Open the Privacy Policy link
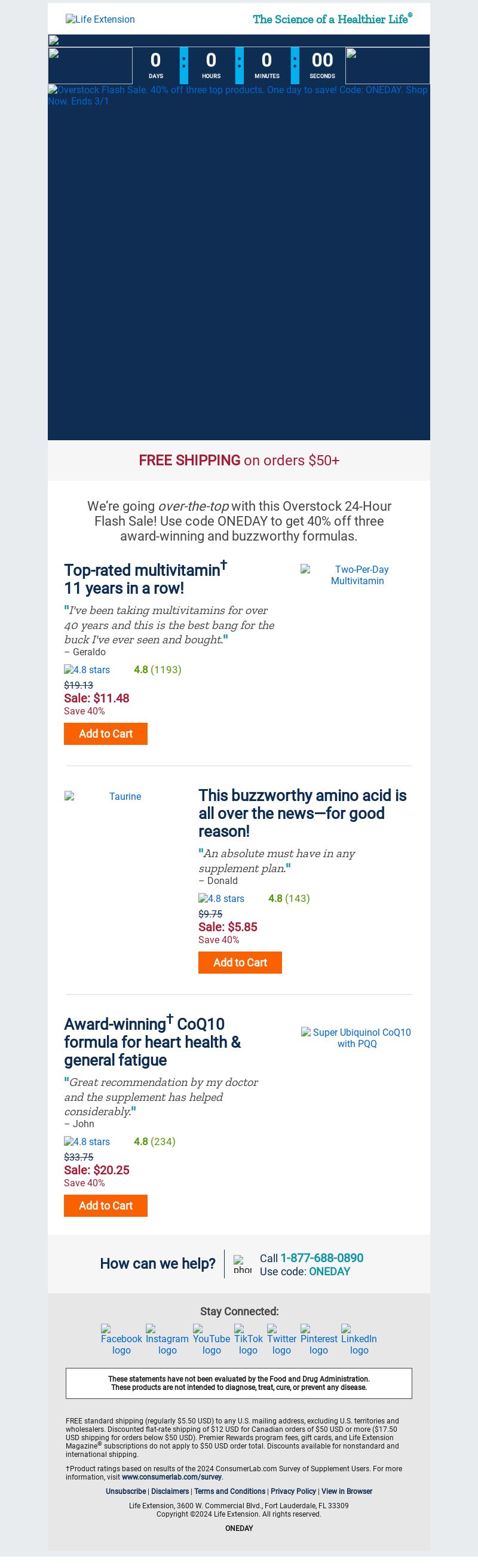The height and width of the screenshot is (1568, 478). [293, 1491]
